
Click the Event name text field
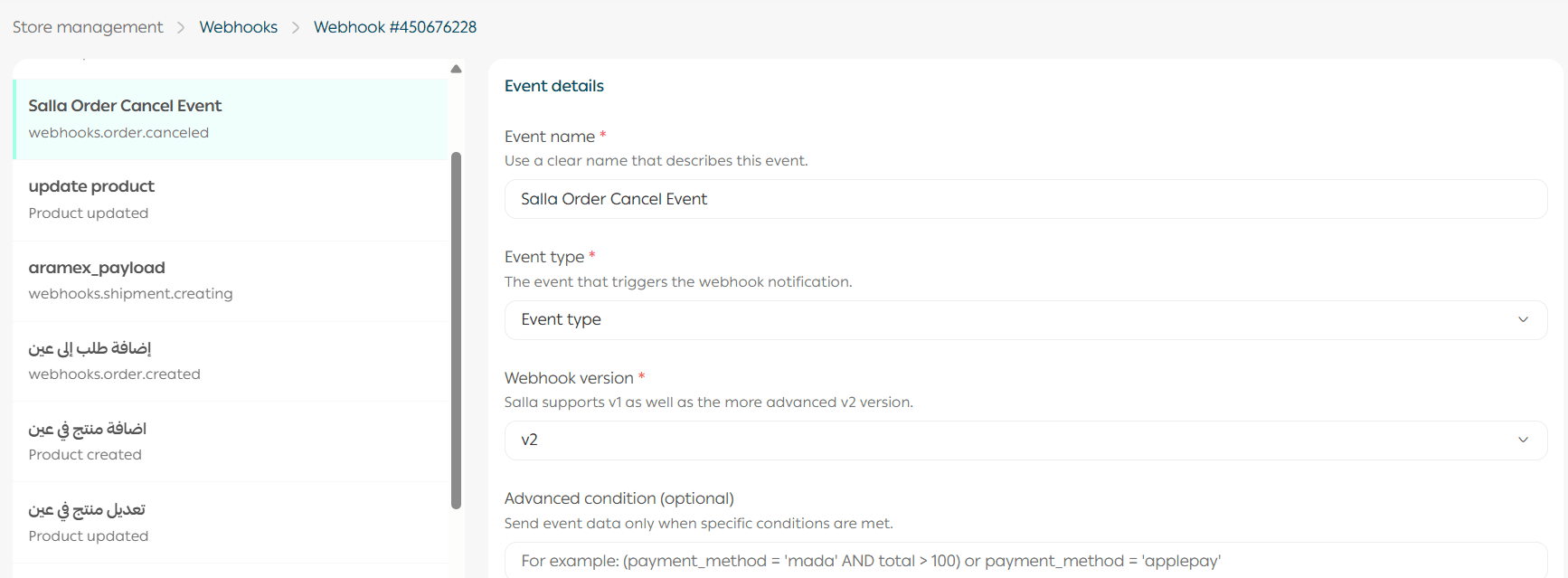tap(1025, 199)
